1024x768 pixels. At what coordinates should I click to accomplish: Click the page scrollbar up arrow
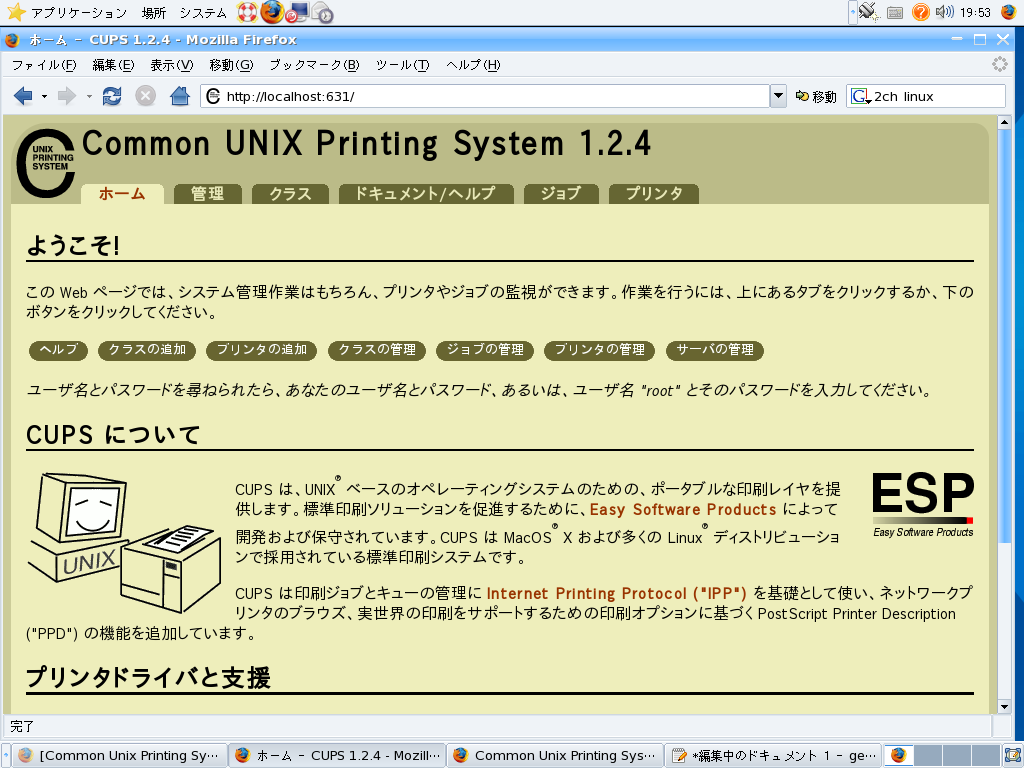coord(1004,121)
